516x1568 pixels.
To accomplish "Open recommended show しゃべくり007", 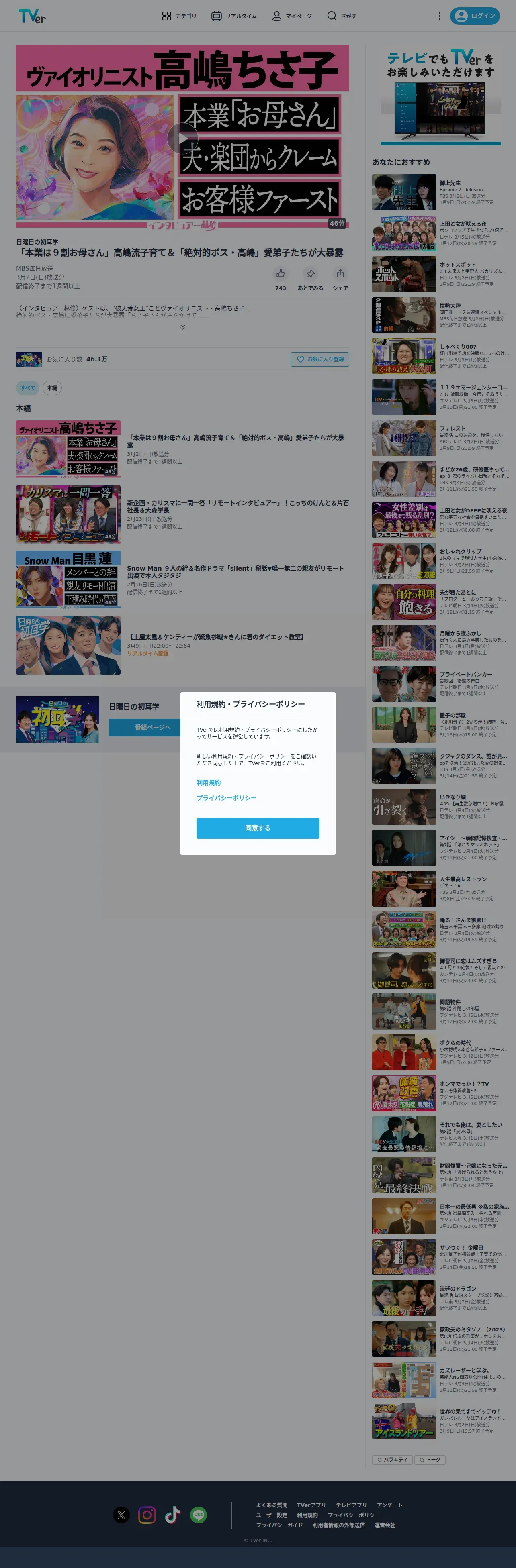I will point(440,356).
